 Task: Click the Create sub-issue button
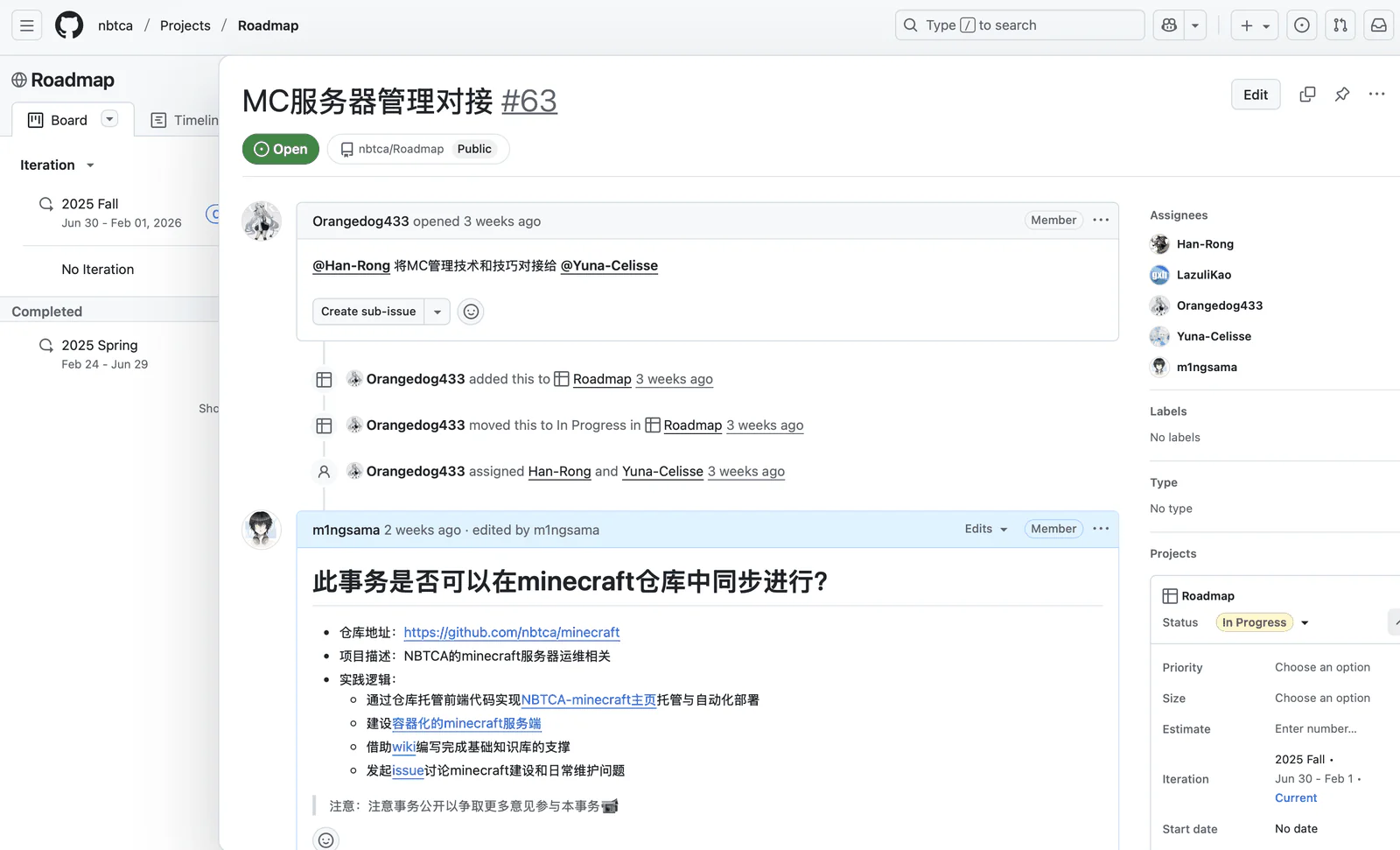(x=368, y=312)
